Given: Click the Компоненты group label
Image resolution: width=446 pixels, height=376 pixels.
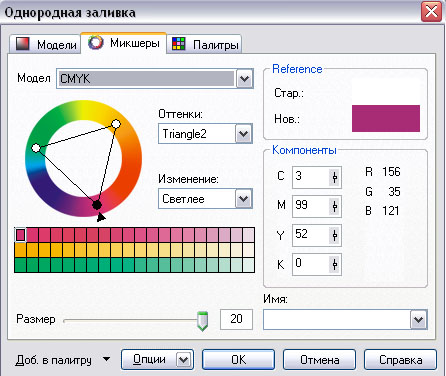Looking at the screenshot, I should (304, 150).
